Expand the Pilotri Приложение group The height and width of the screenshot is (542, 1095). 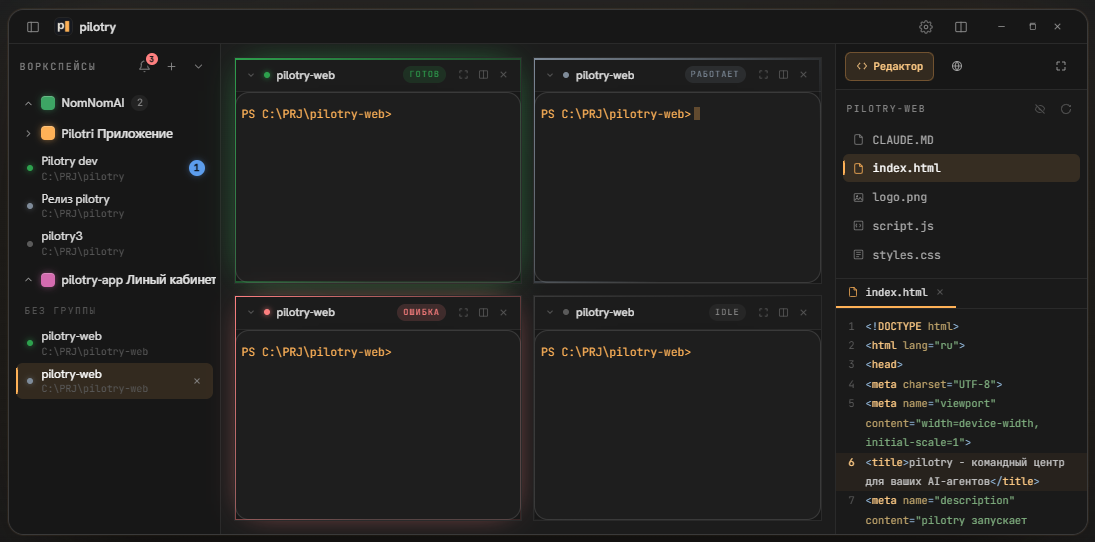coord(29,133)
